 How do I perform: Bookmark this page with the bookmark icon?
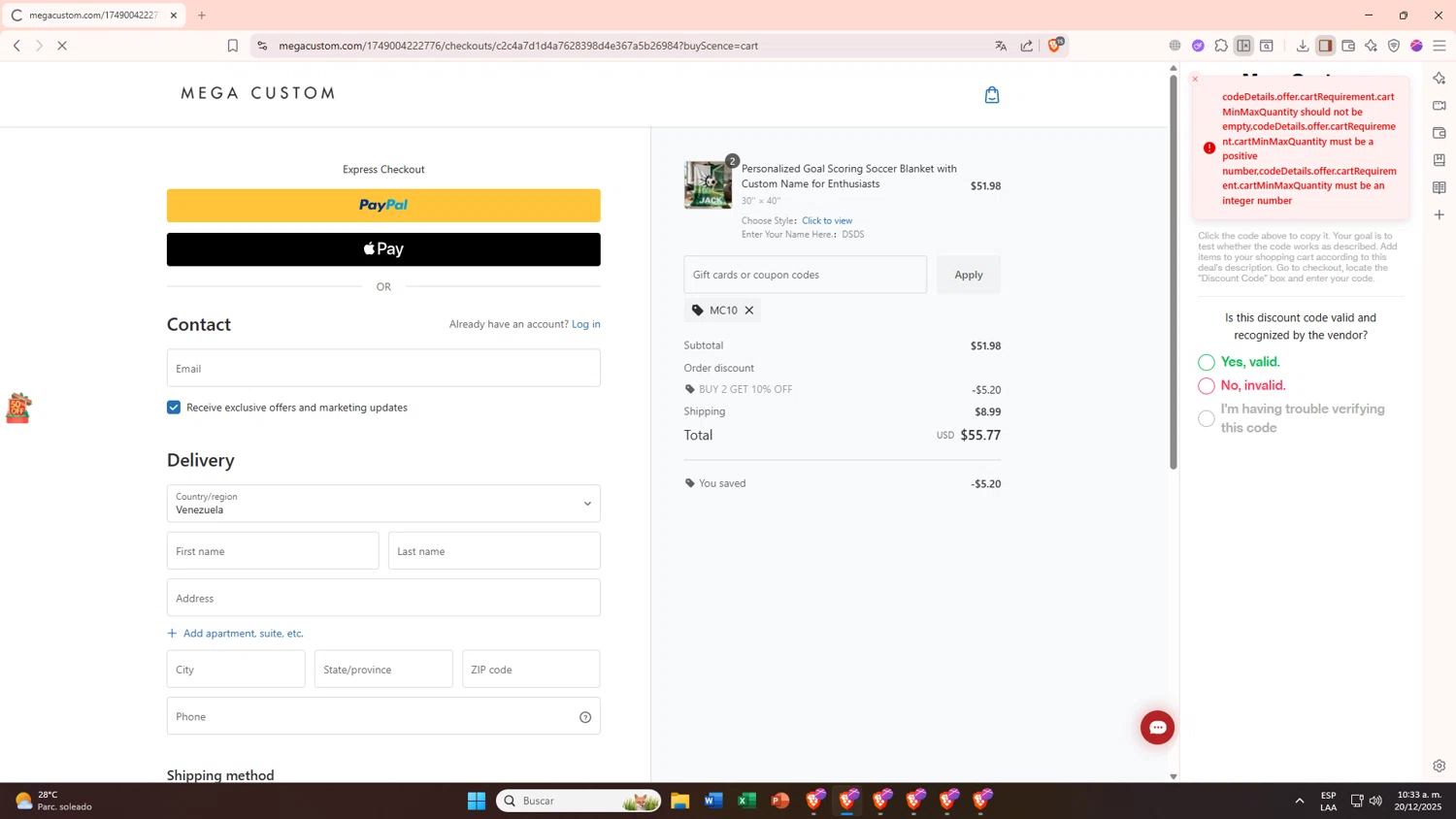[x=233, y=46]
